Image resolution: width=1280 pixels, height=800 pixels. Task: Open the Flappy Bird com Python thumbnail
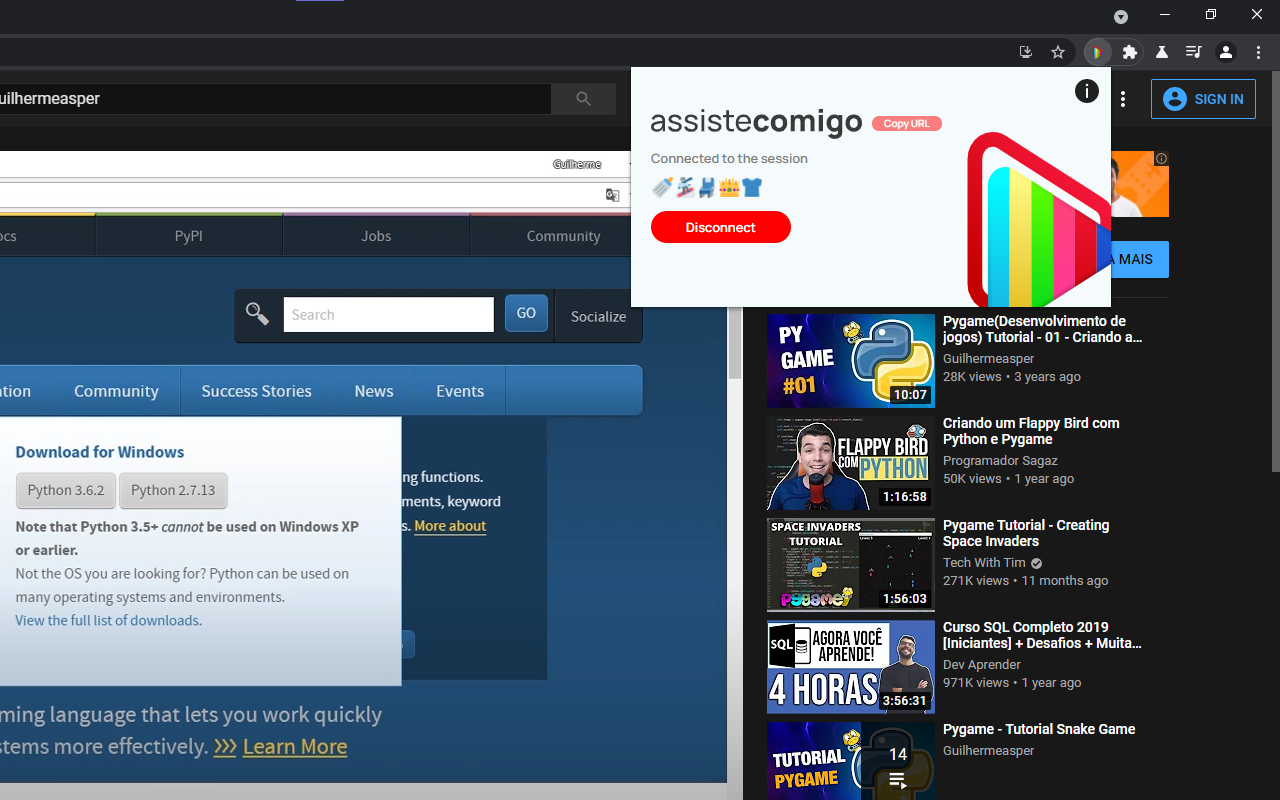[851, 463]
